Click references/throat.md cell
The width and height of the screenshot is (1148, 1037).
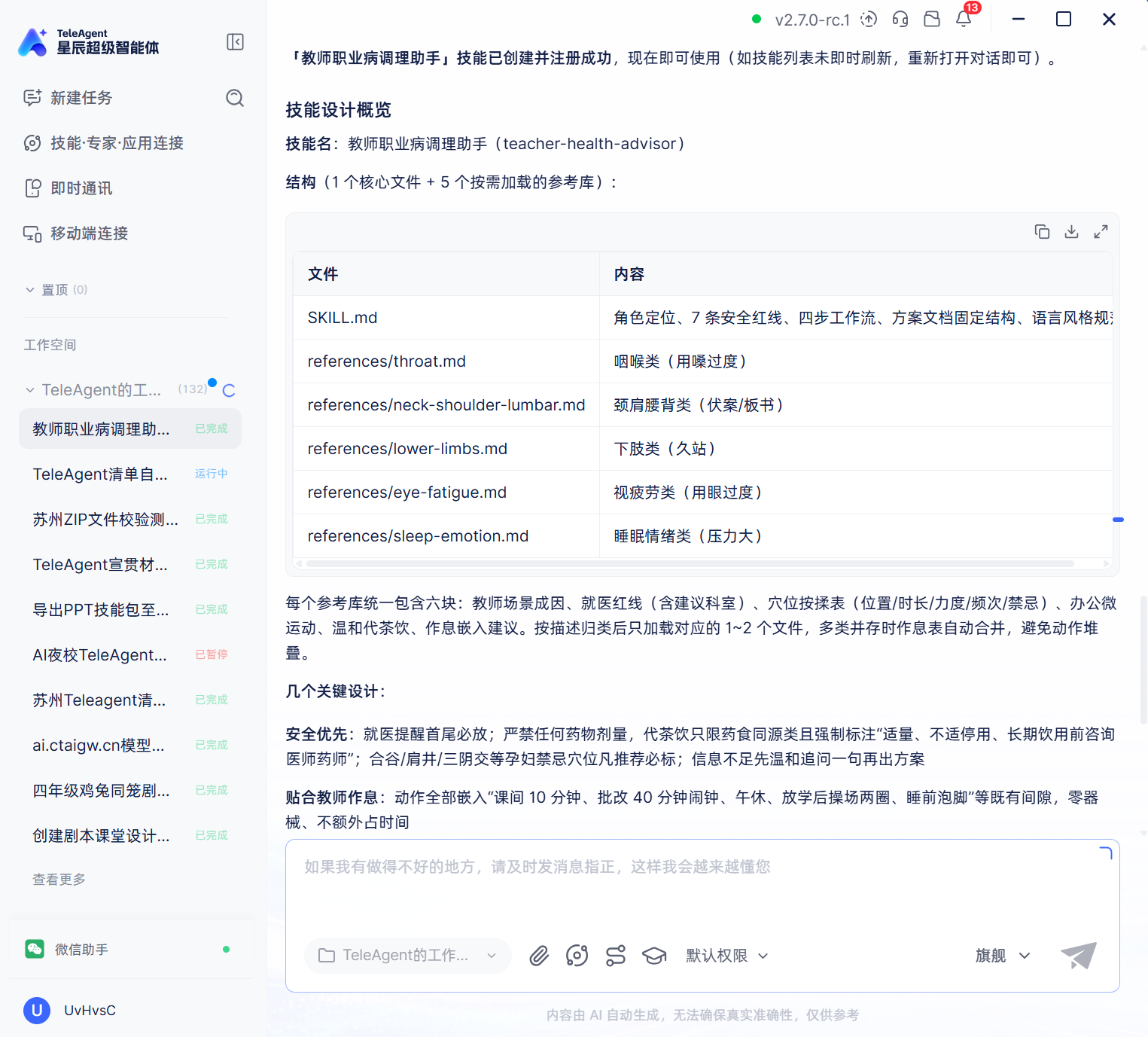click(446, 361)
